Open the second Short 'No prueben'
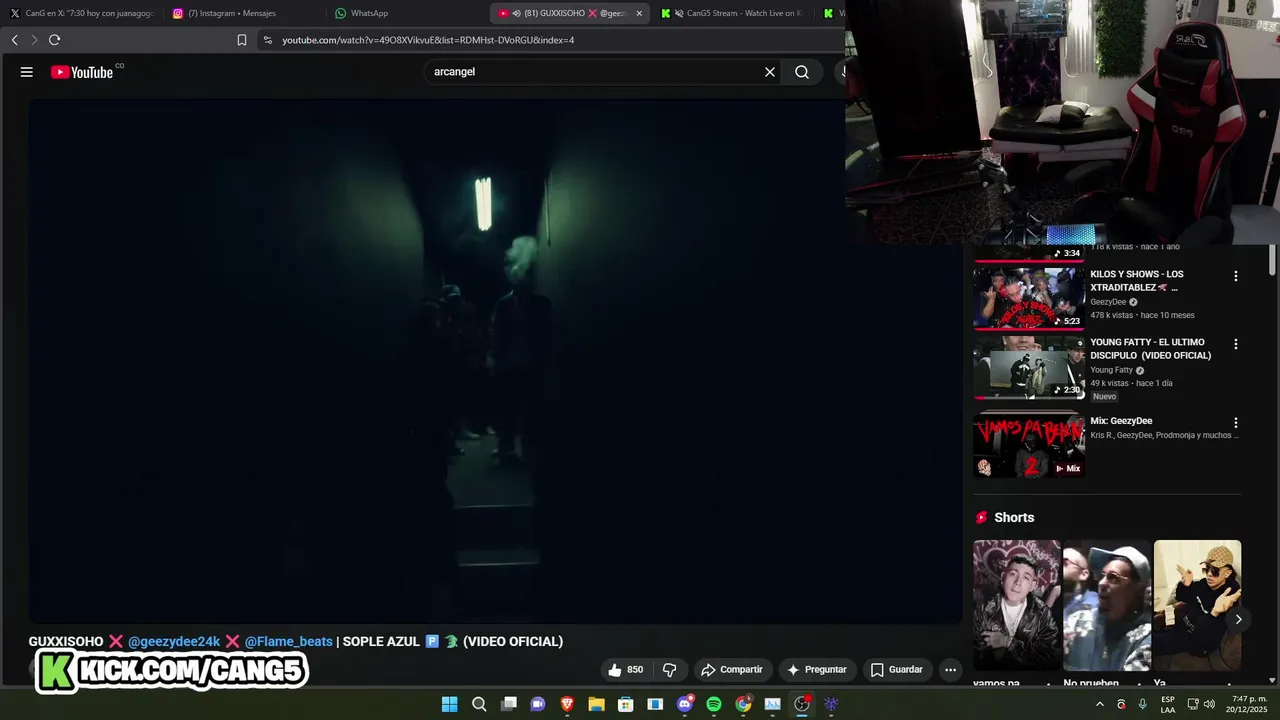This screenshot has height=720, width=1280. 1107,605
